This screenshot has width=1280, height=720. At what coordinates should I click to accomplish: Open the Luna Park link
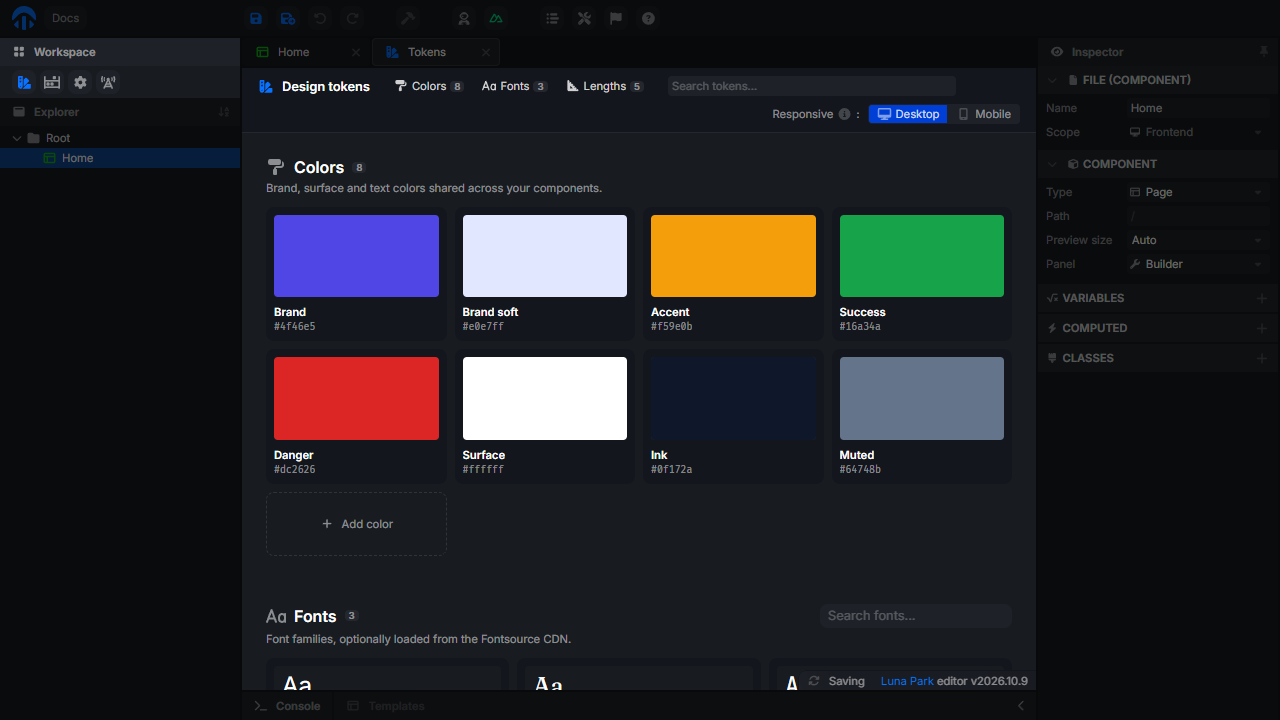coord(907,681)
